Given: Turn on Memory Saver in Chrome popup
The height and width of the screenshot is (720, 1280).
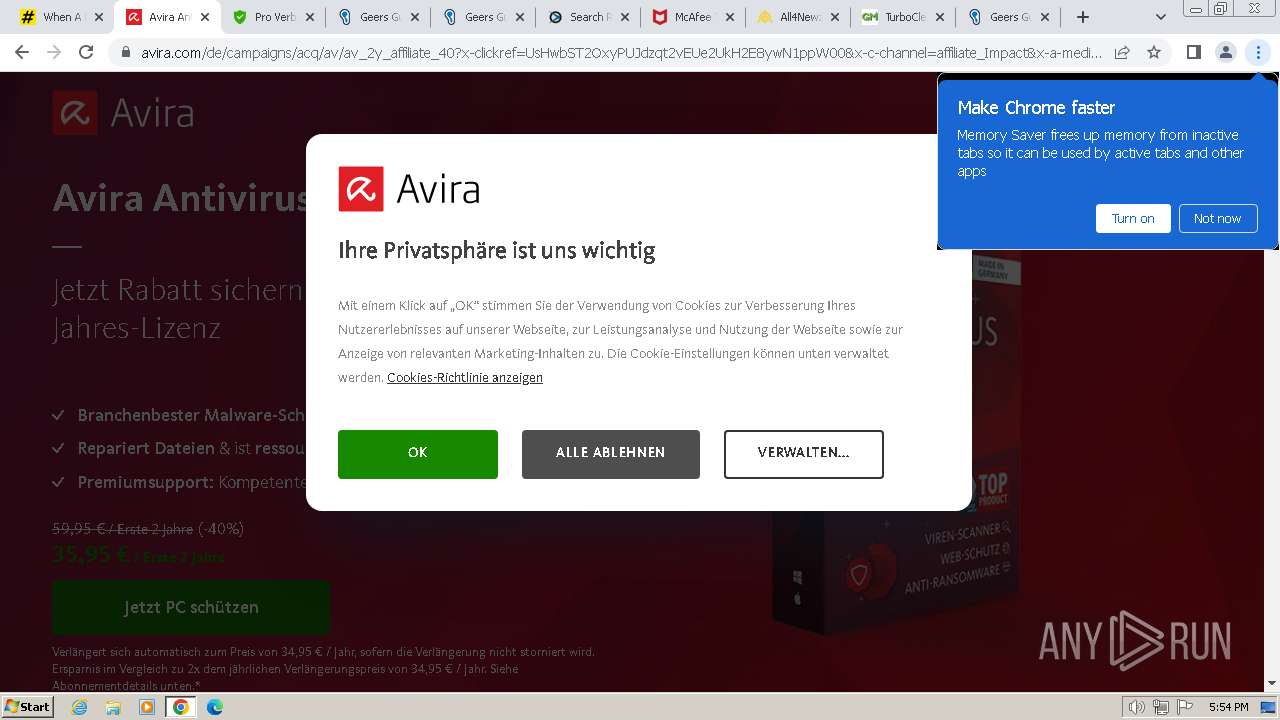Looking at the screenshot, I should point(1133,218).
